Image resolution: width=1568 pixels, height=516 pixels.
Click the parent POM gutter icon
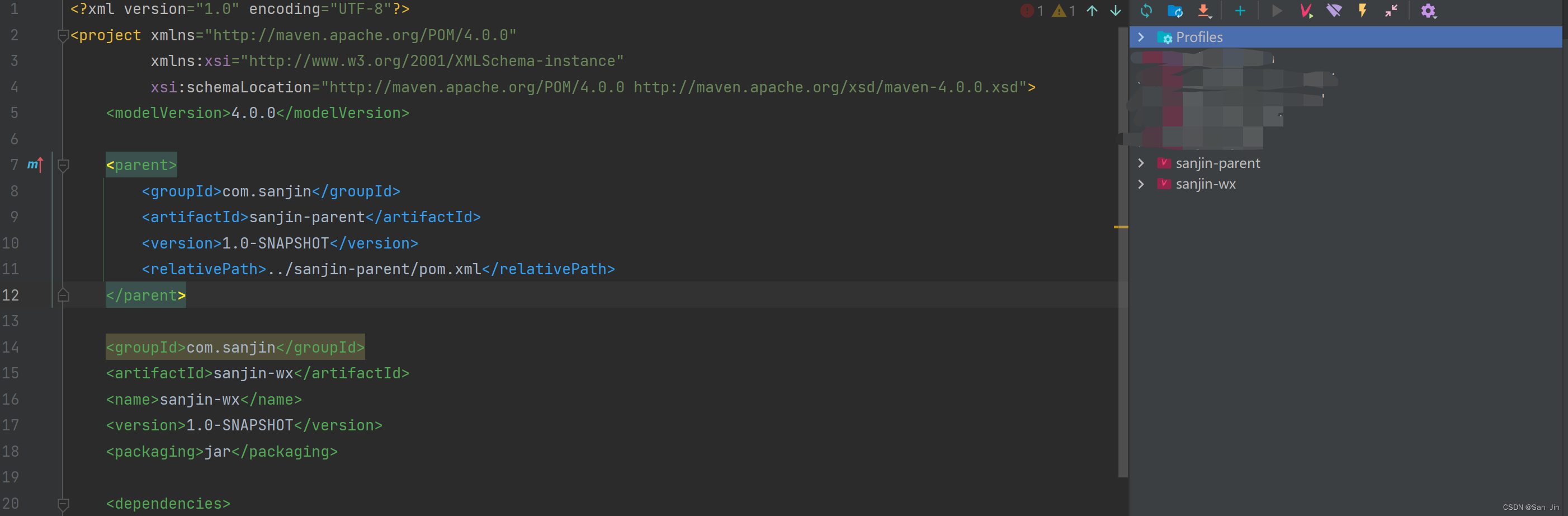pos(35,165)
